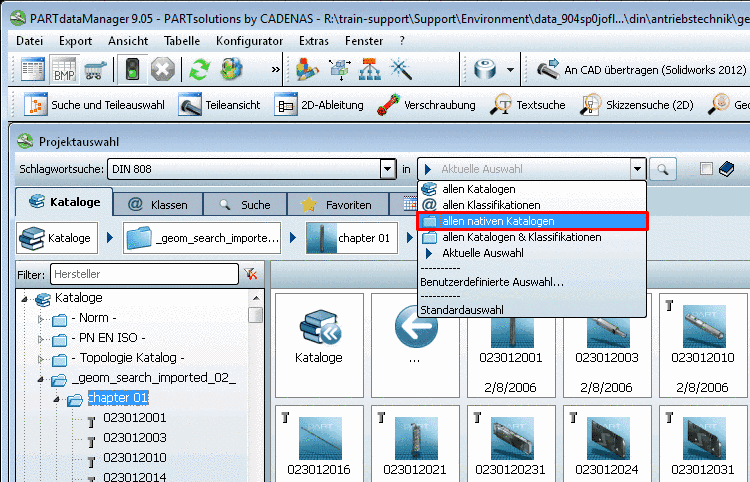Click the Hersteller filter field
The image size is (750, 482).
[x=144, y=274]
